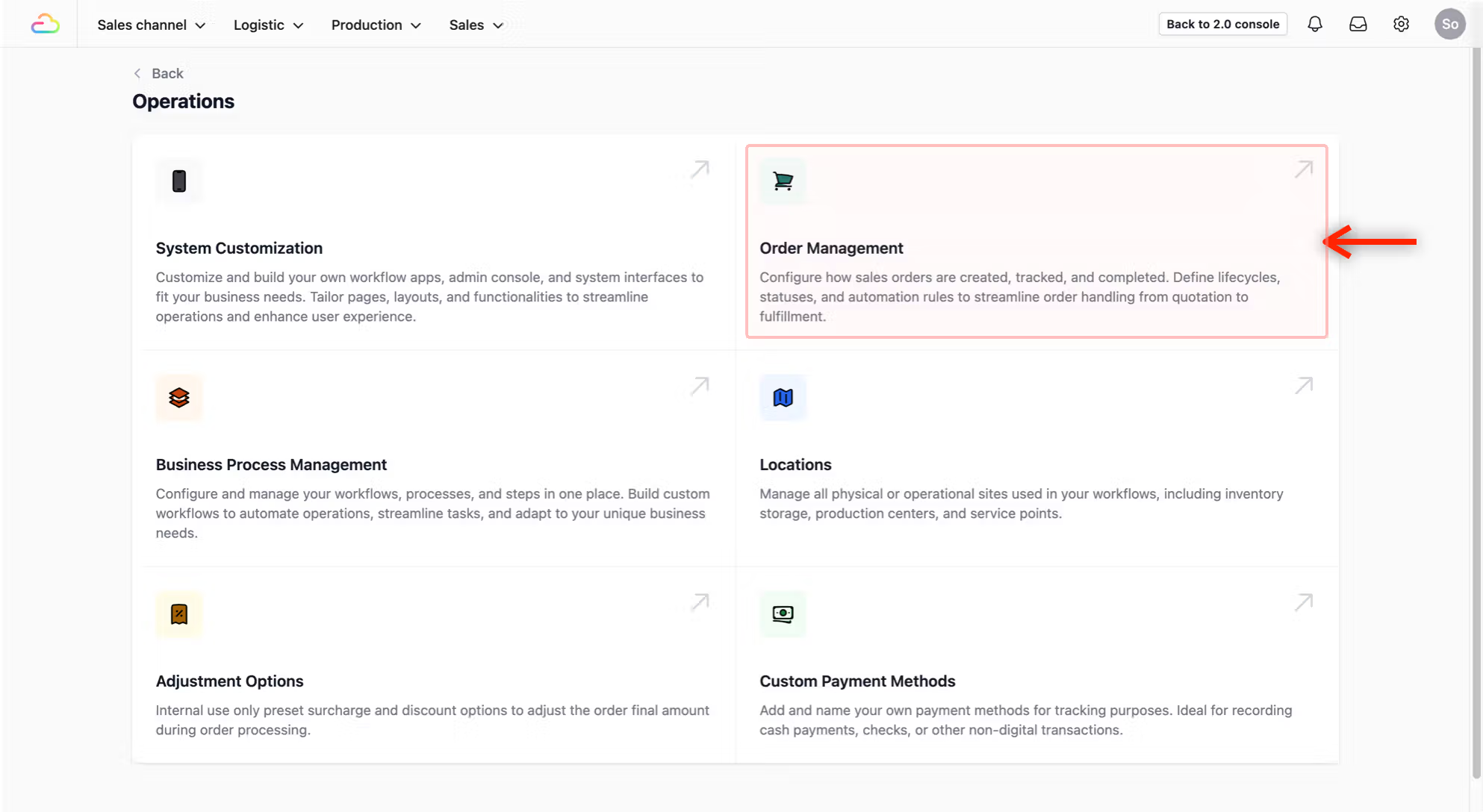Expand the Sales channel dropdown

151,25
